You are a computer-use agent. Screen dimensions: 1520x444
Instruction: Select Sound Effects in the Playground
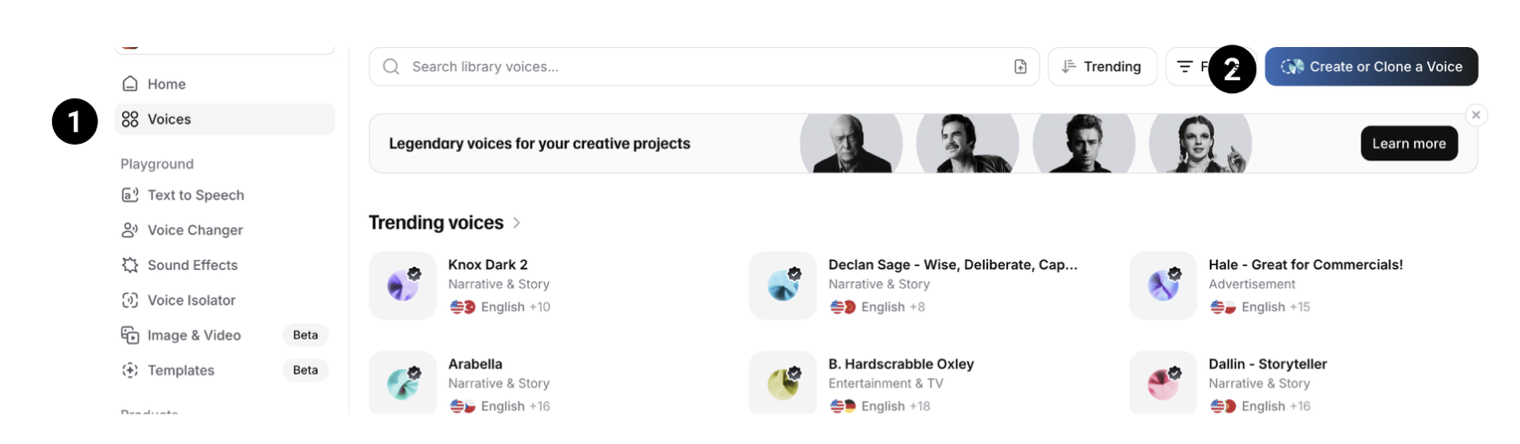tap(192, 265)
